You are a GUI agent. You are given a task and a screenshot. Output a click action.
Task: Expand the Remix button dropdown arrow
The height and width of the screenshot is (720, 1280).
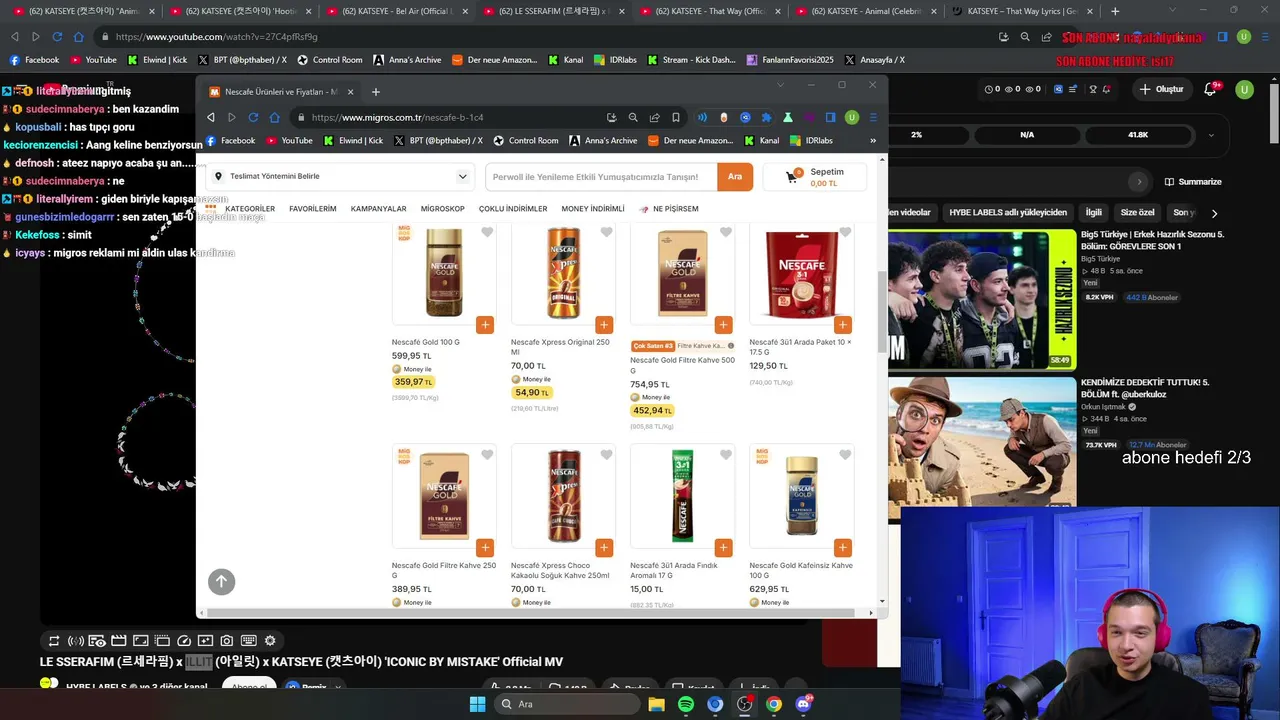click(339, 687)
